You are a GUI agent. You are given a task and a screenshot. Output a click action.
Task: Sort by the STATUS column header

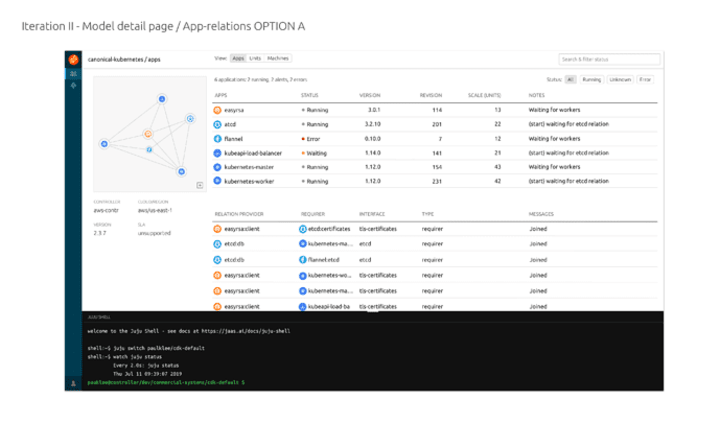coord(309,95)
